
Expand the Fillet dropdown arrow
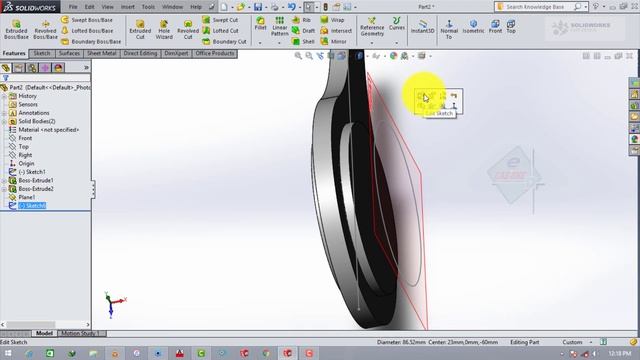point(260,42)
